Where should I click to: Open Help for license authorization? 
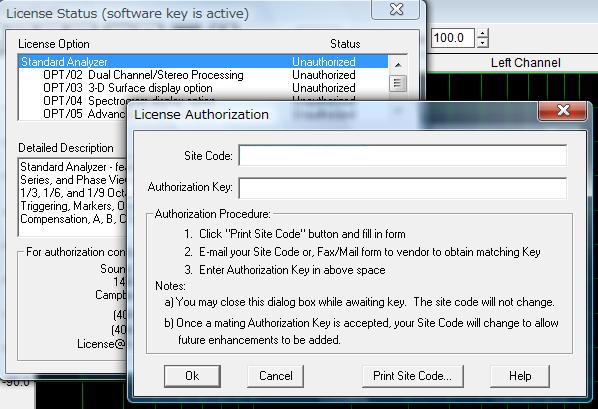(x=520, y=376)
